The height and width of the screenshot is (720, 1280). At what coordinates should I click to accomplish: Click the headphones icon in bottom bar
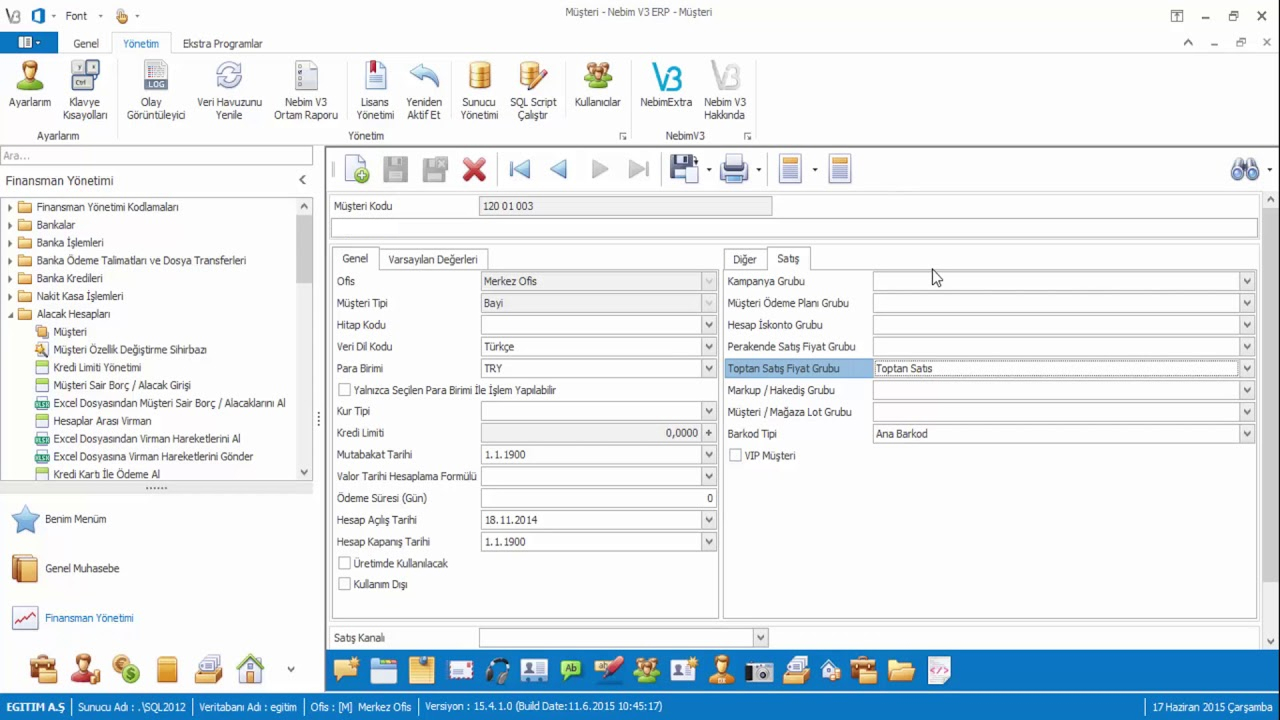pos(497,670)
